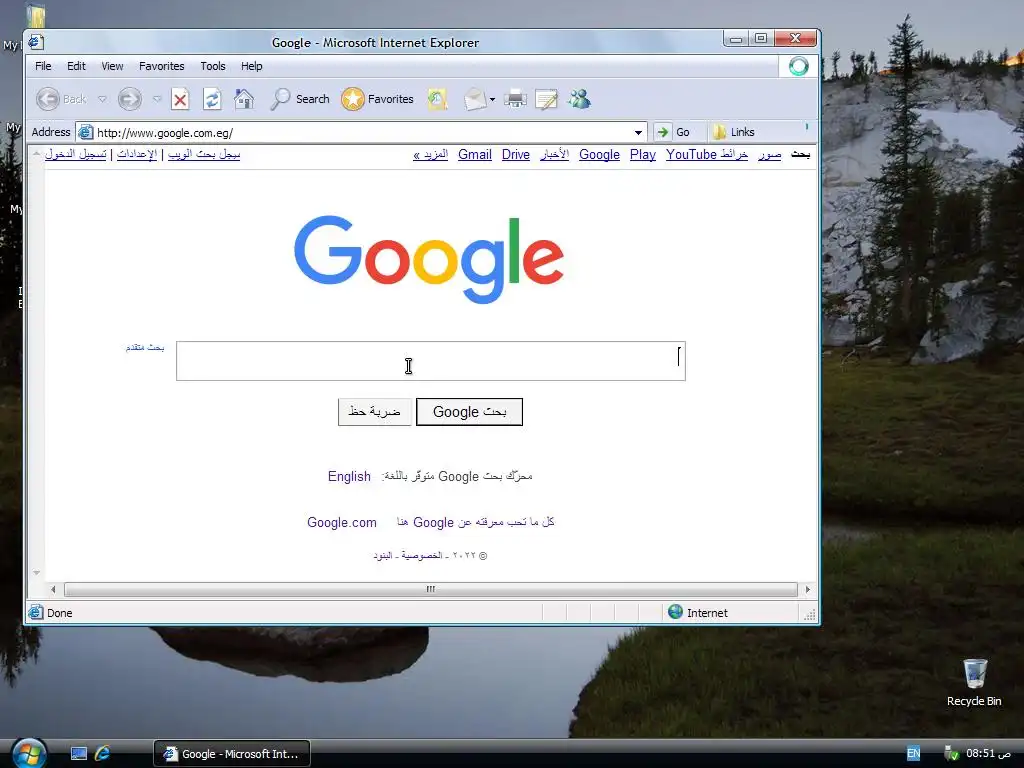Open the Help menu
Image resolution: width=1024 pixels, height=768 pixels.
pos(251,66)
